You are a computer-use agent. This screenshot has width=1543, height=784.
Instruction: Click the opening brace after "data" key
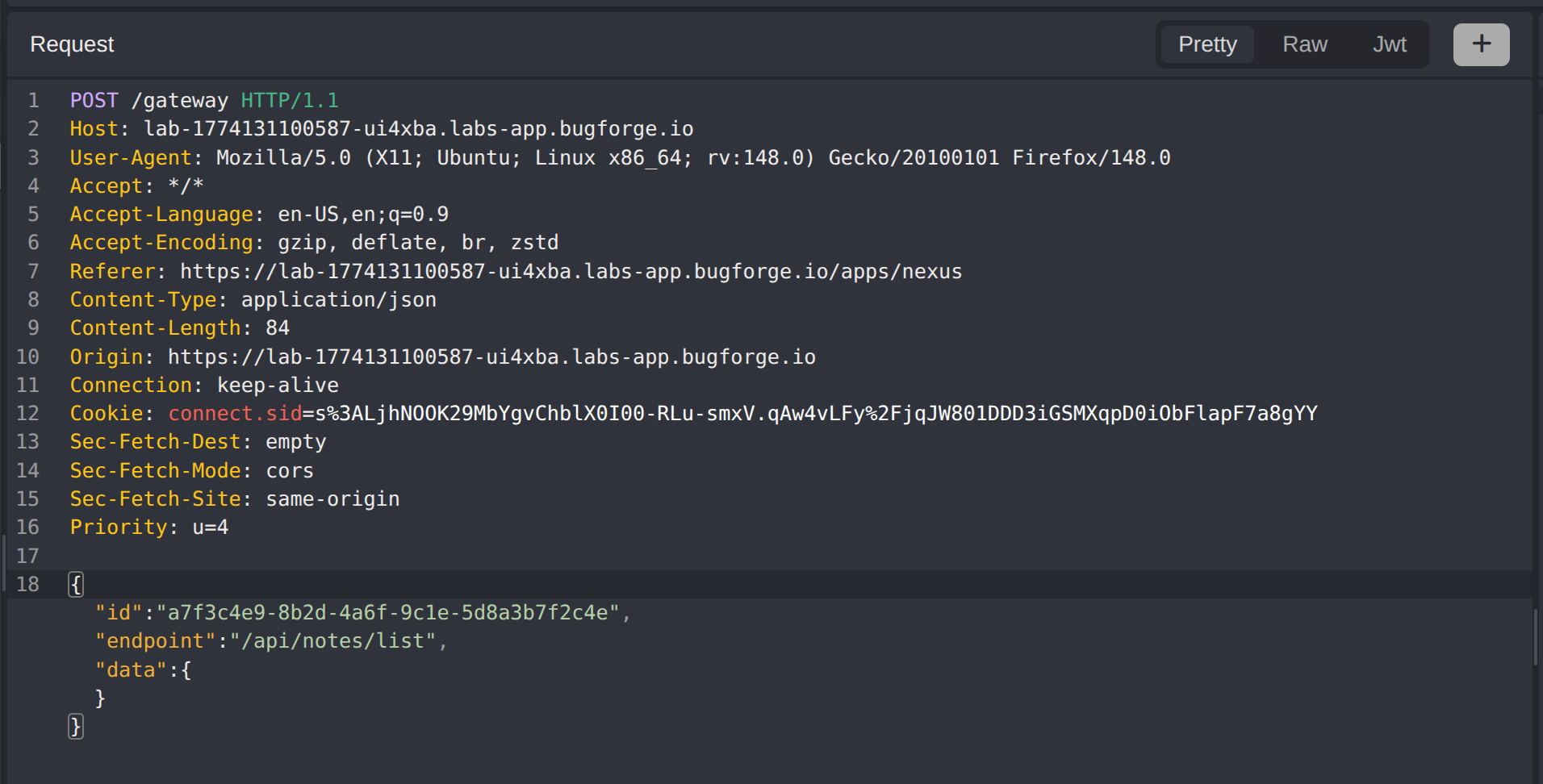(x=186, y=670)
